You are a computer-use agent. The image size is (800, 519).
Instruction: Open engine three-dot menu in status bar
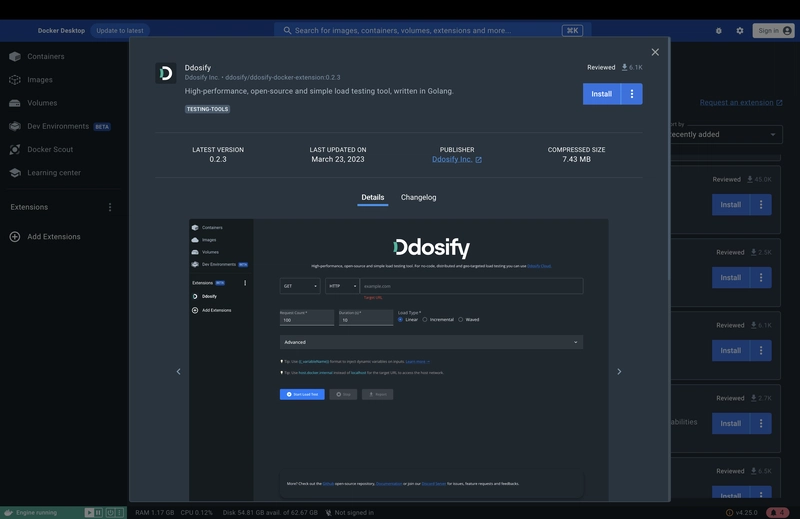pyautogui.click(x=119, y=512)
